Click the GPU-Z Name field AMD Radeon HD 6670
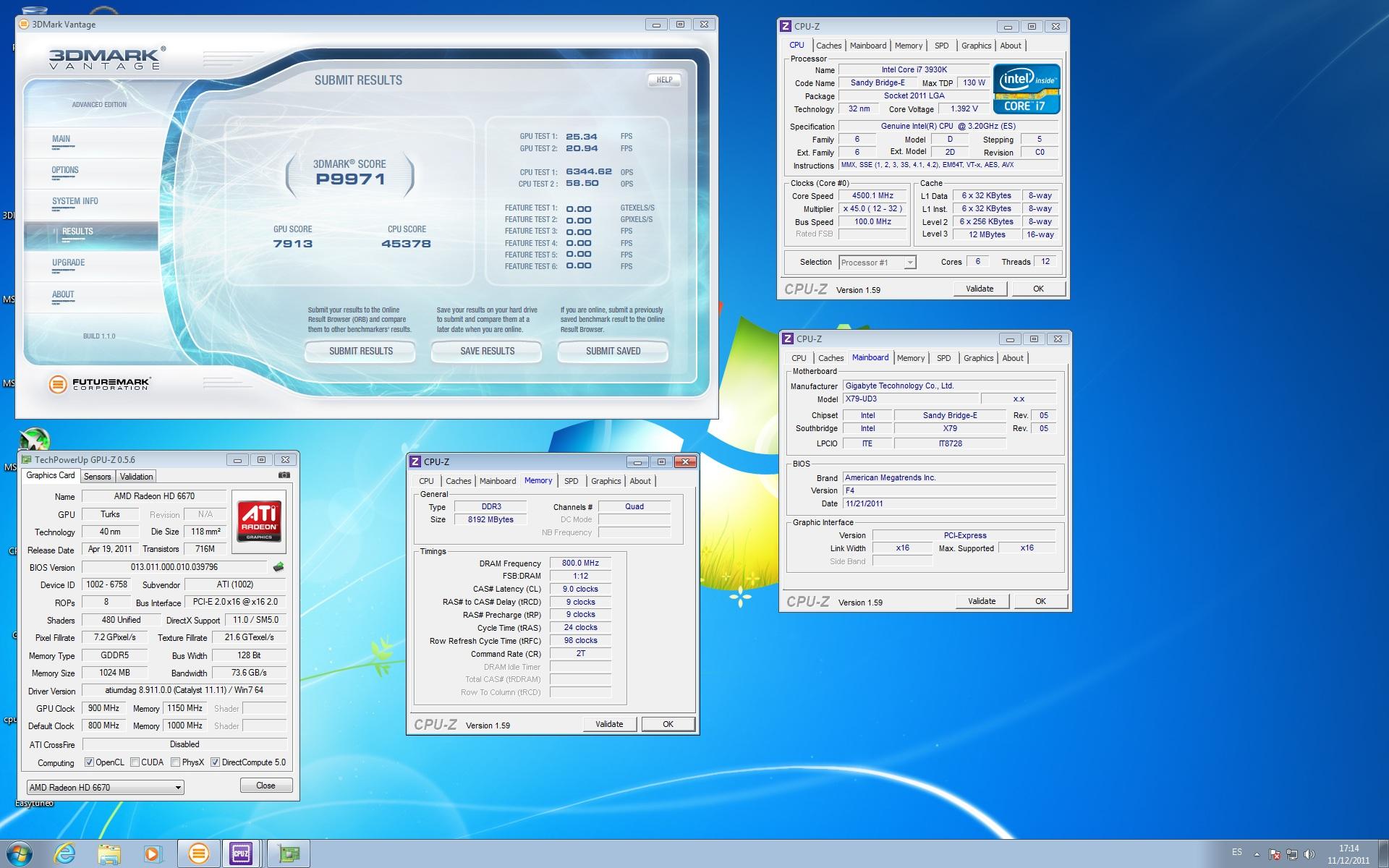The height and width of the screenshot is (868, 1389). [154, 496]
